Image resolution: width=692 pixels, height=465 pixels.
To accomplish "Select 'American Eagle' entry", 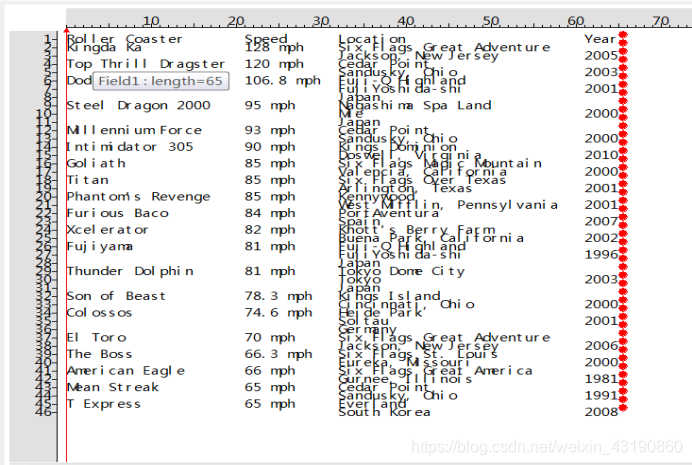I will pyautogui.click(x=126, y=371).
